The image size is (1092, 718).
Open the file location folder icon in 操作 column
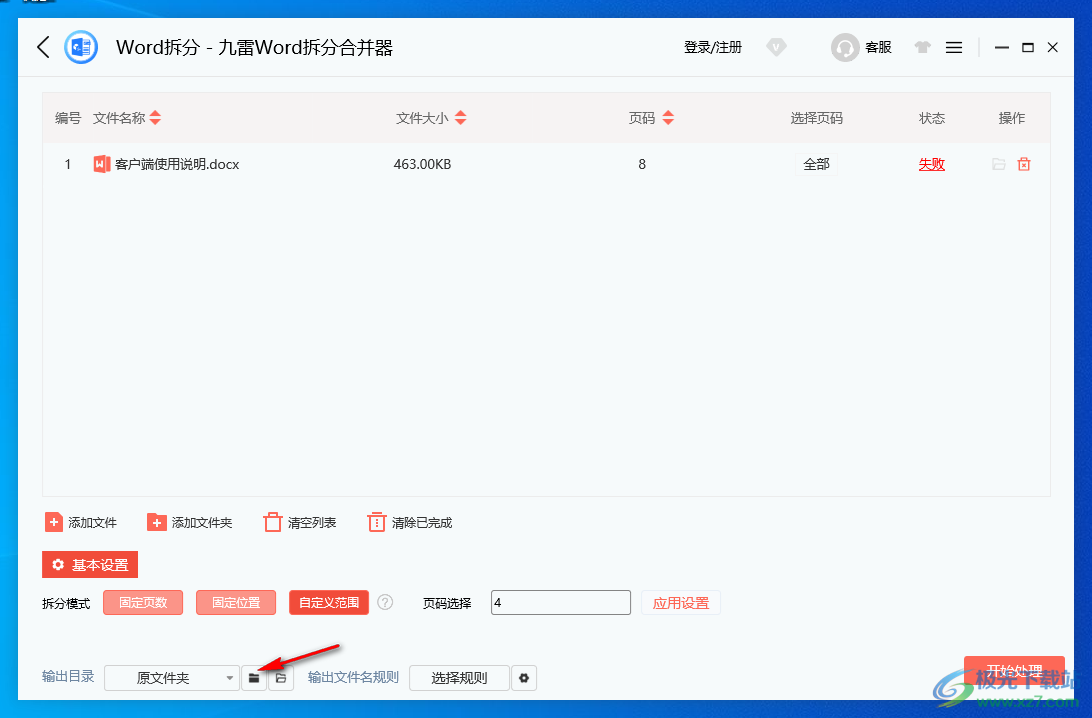click(x=997, y=163)
